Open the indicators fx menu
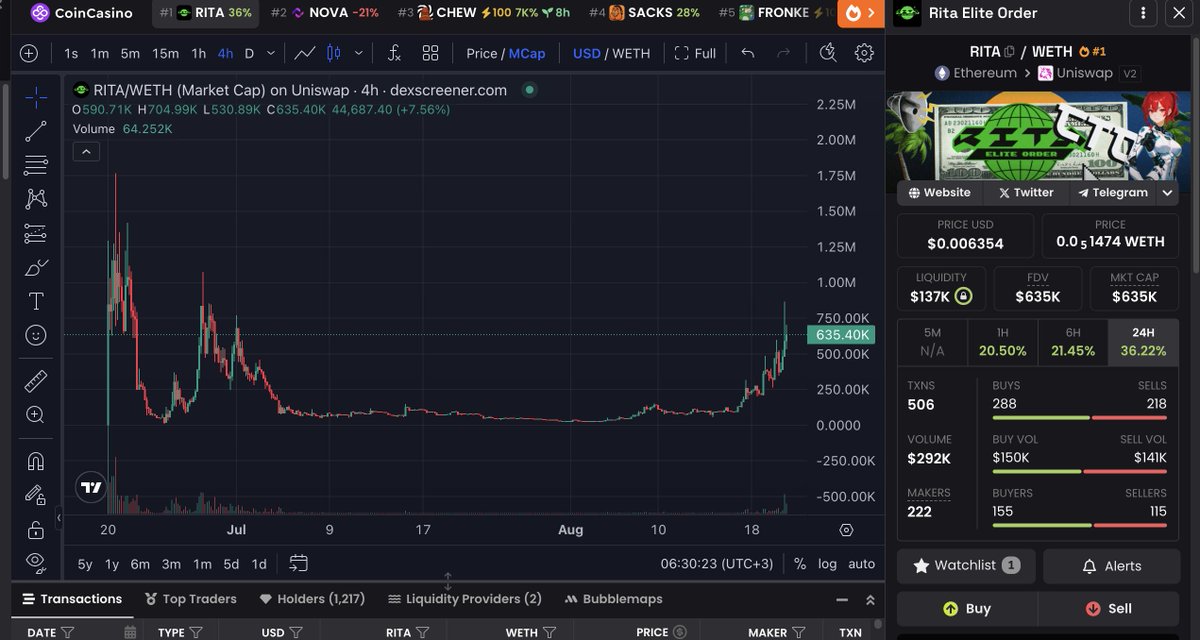 point(395,53)
